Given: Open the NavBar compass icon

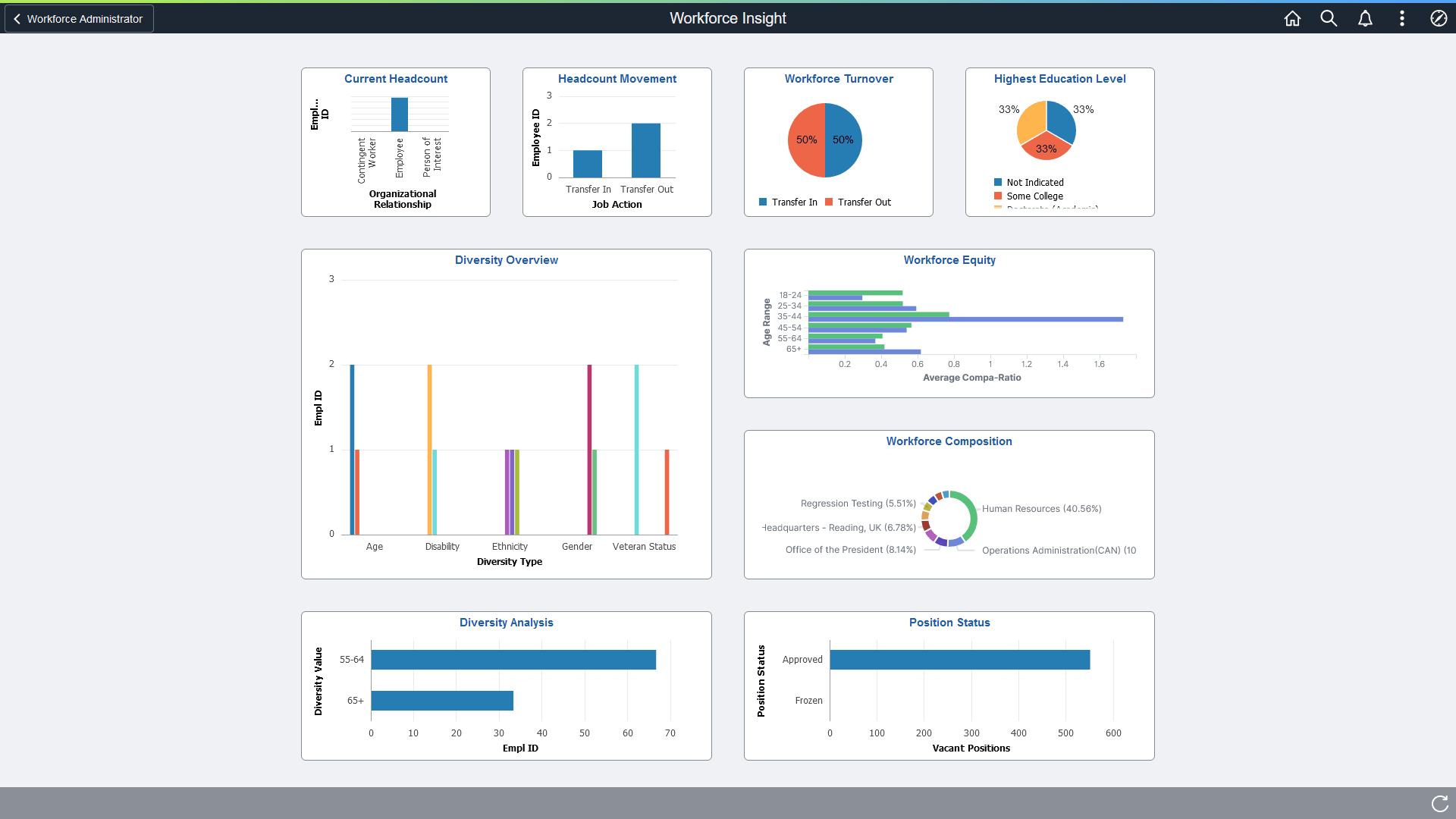Looking at the screenshot, I should tap(1439, 18).
